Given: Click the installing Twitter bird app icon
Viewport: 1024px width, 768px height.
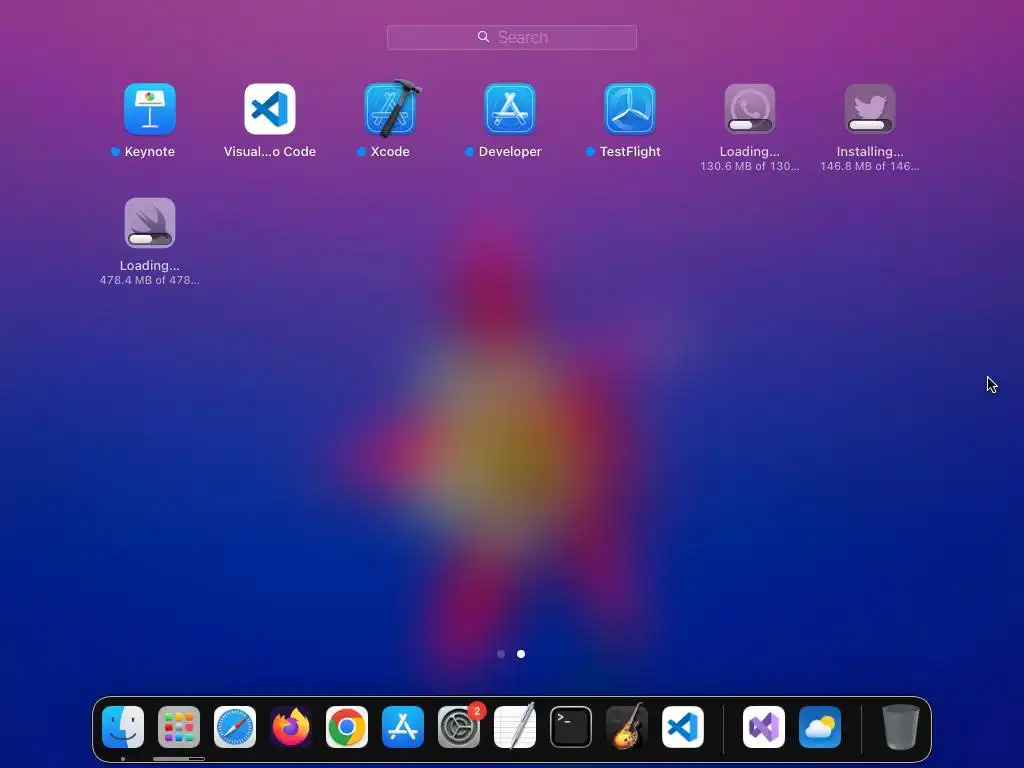Looking at the screenshot, I should point(870,108).
